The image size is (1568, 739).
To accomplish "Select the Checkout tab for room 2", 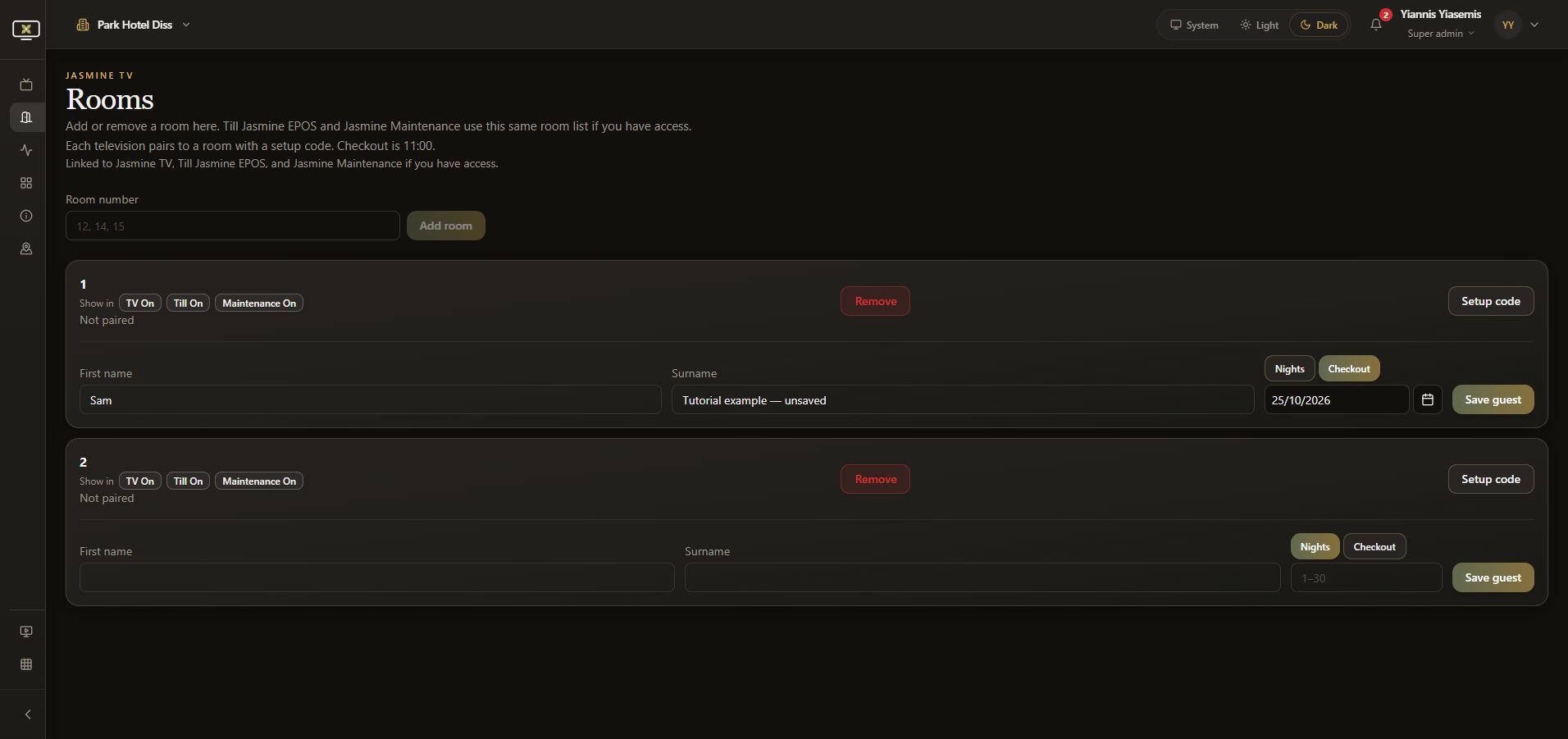I will pos(1374,547).
